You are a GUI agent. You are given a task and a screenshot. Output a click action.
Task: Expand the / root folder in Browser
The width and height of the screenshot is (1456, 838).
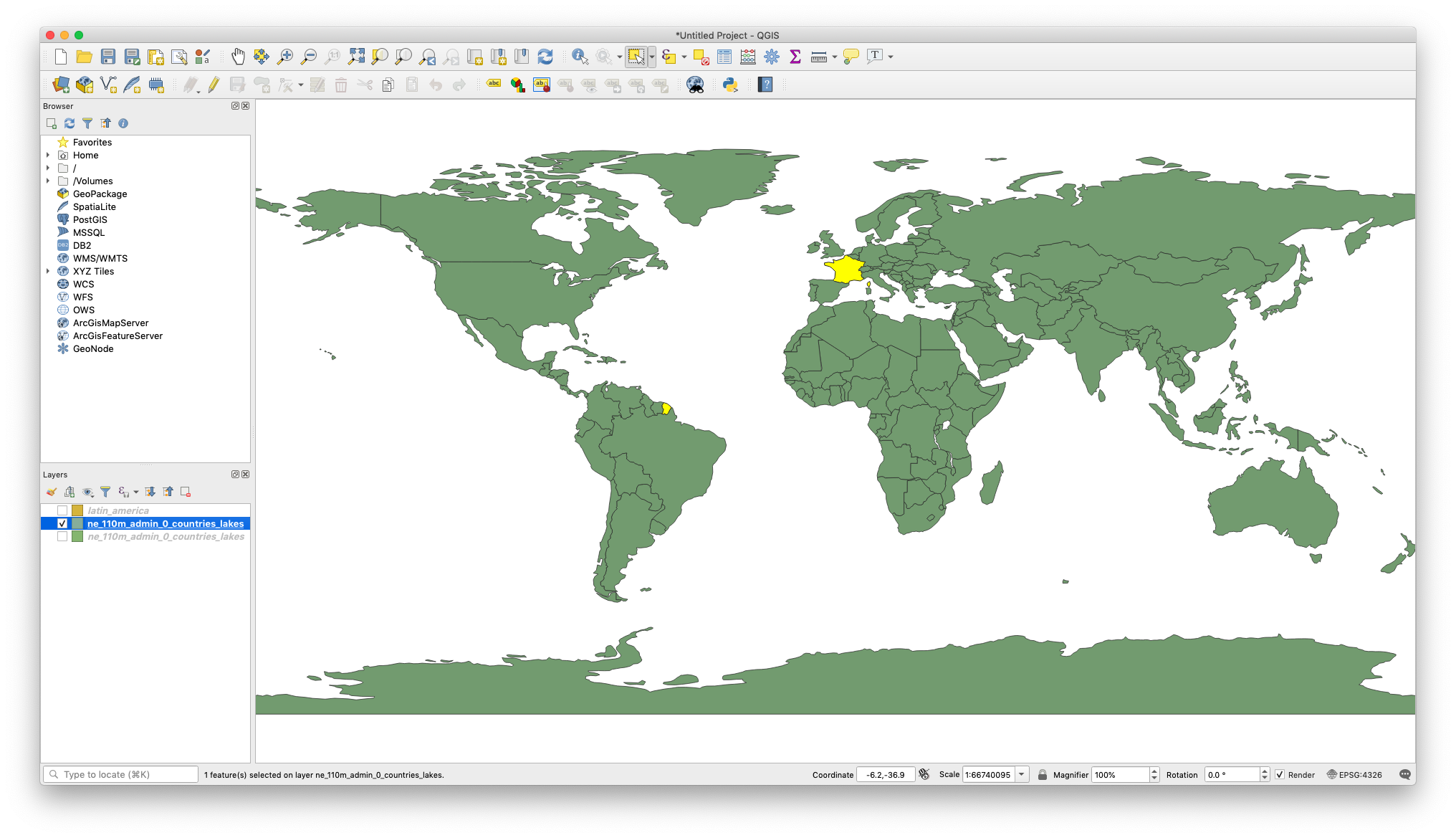pyautogui.click(x=48, y=168)
